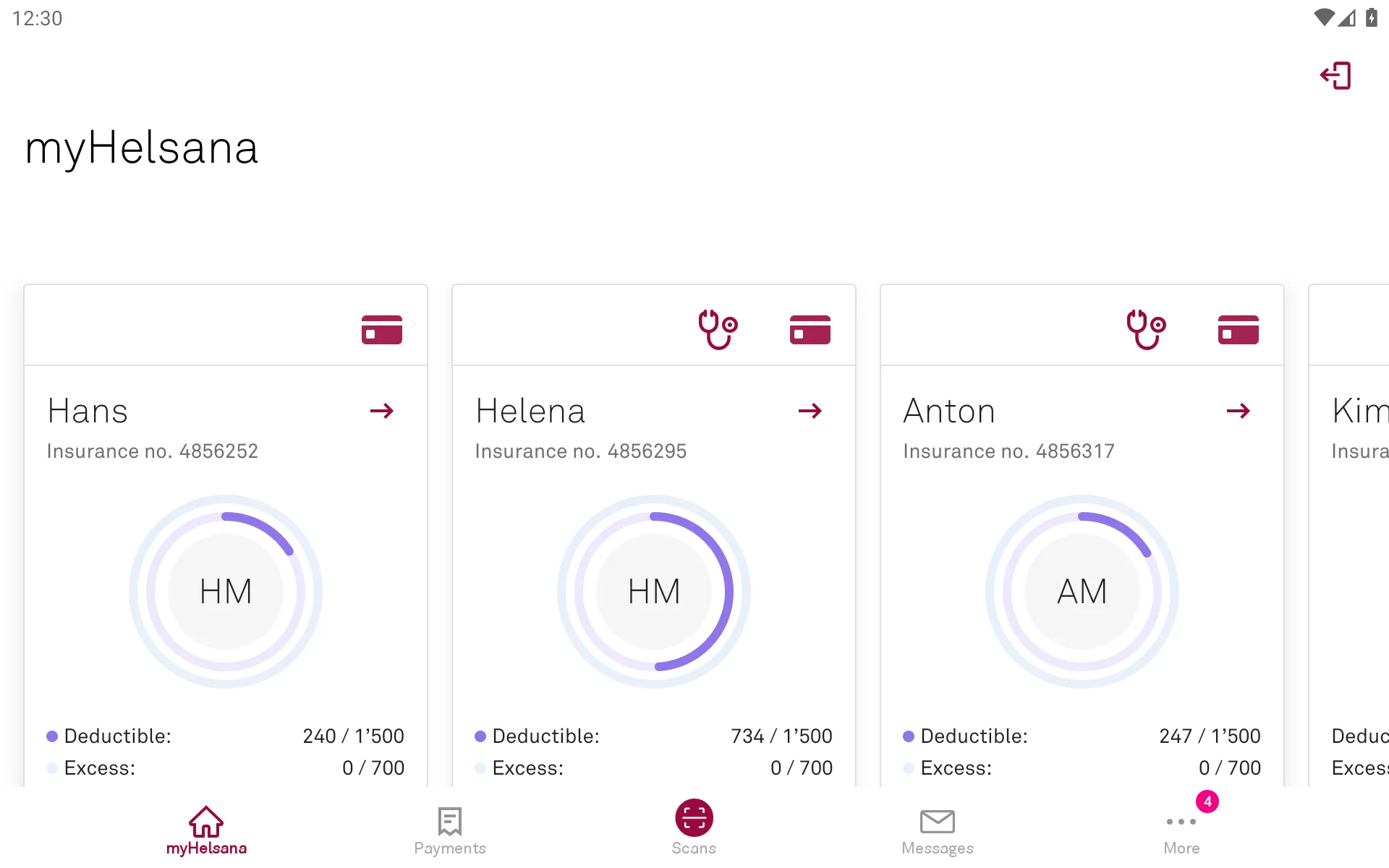Tap Helena's deductible value 734 / 1'500
This screenshot has height=868, width=1389.
(x=781, y=736)
